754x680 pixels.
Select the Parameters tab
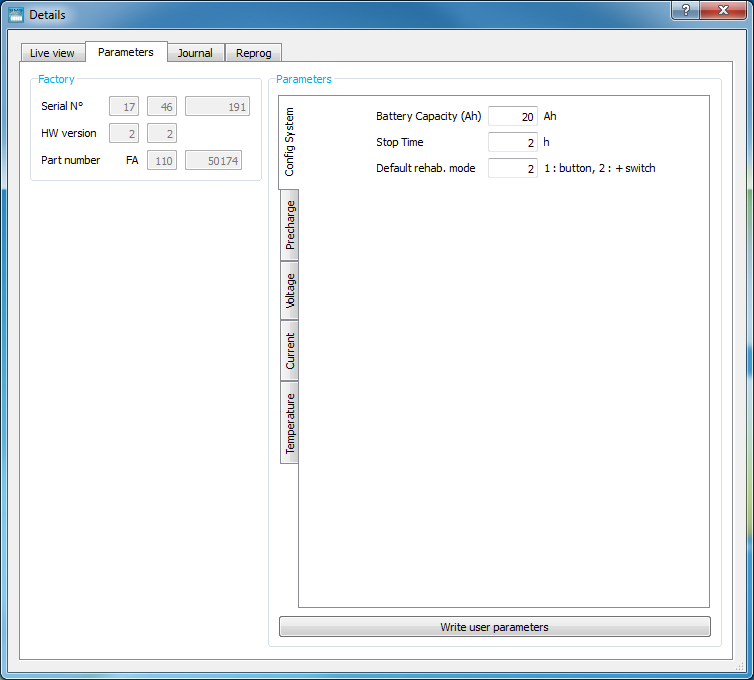tap(126, 52)
